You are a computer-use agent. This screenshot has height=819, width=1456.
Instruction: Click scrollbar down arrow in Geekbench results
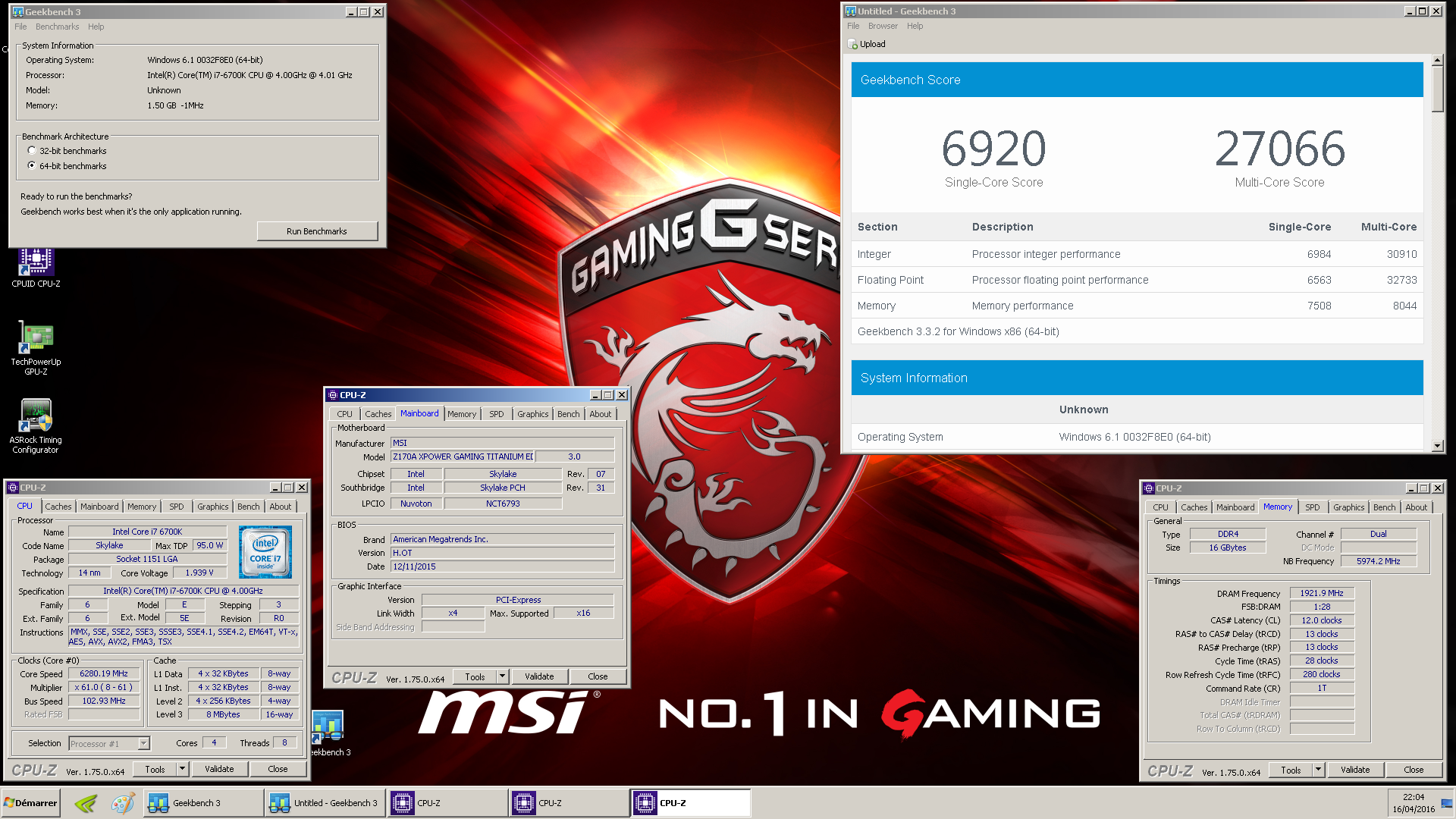click(x=1438, y=446)
